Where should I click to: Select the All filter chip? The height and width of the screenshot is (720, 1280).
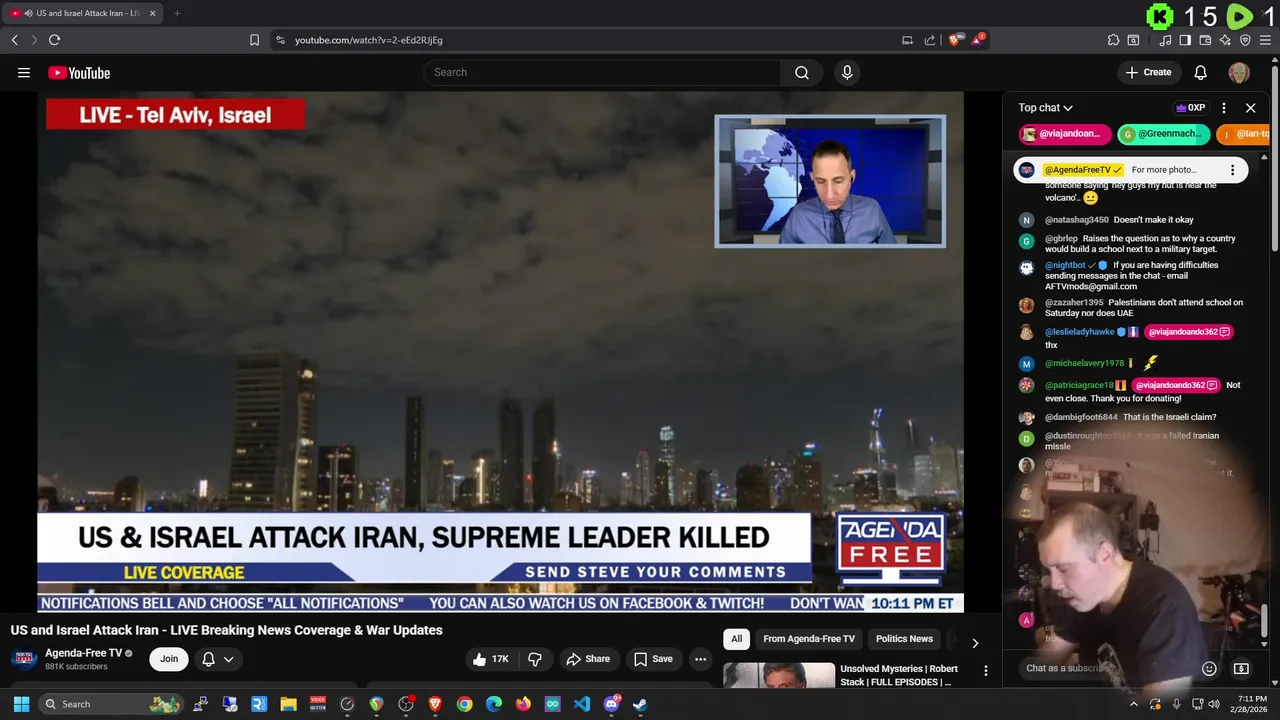coord(736,639)
